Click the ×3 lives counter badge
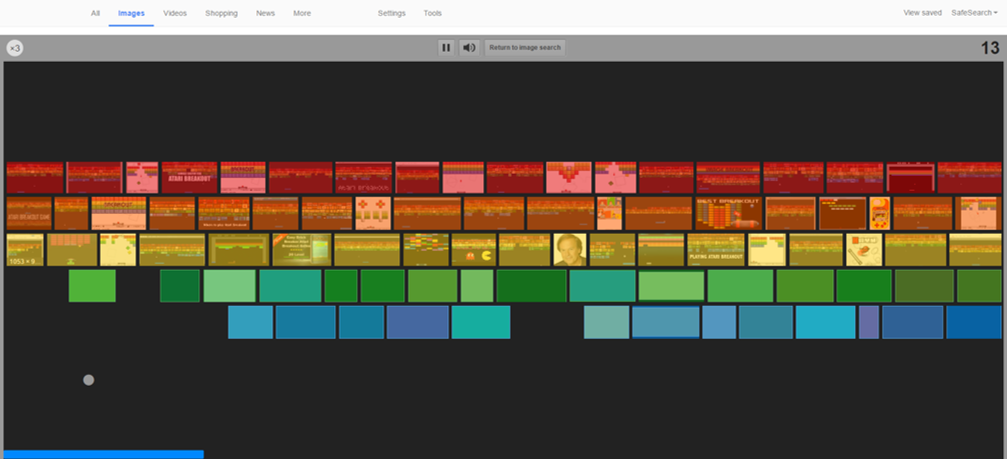The image size is (1007, 459). [x=15, y=48]
